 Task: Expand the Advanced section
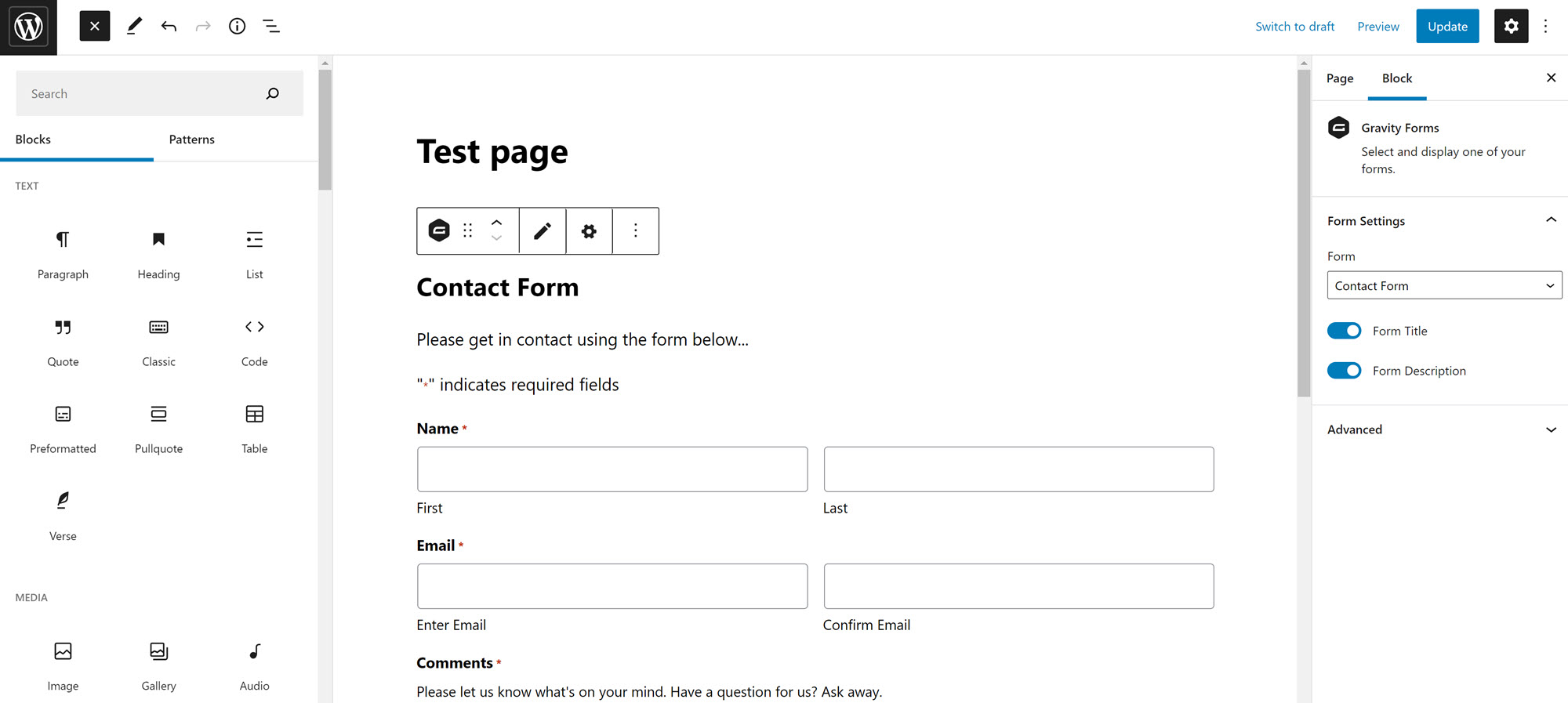click(1439, 429)
